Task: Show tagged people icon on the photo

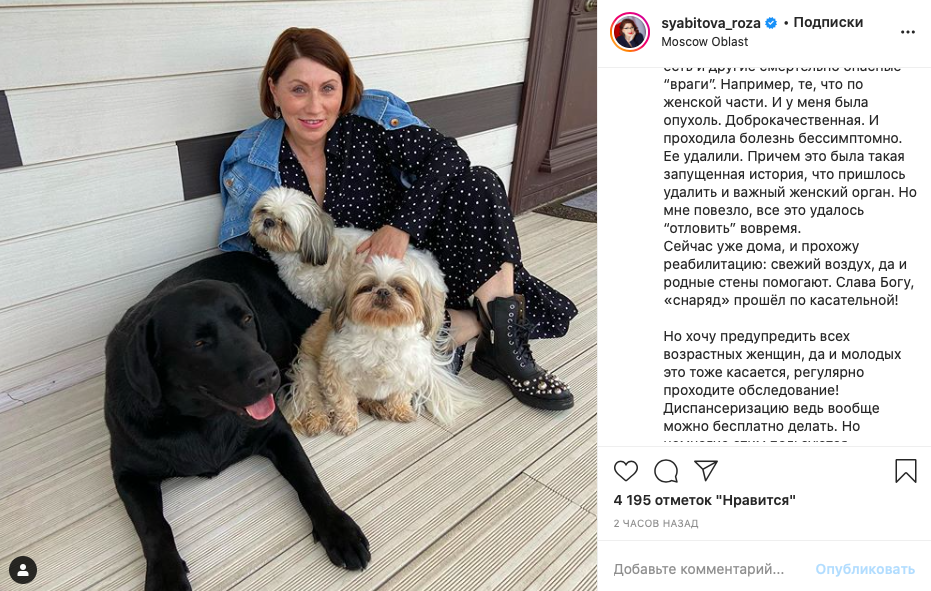Action: coord(23,570)
